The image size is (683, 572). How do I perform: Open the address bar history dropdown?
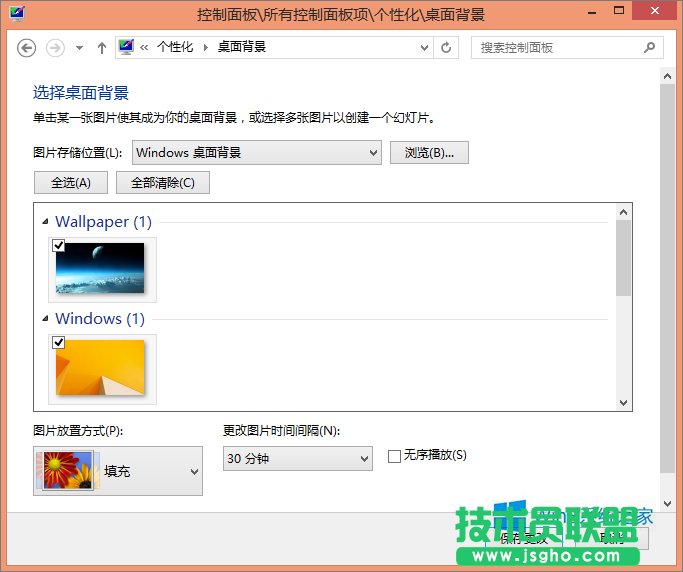pos(424,47)
